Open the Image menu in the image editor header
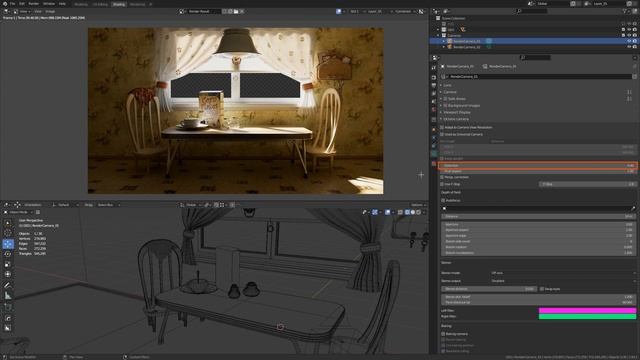Image resolution: width=640 pixels, height=360 pixels. (x=50, y=11)
